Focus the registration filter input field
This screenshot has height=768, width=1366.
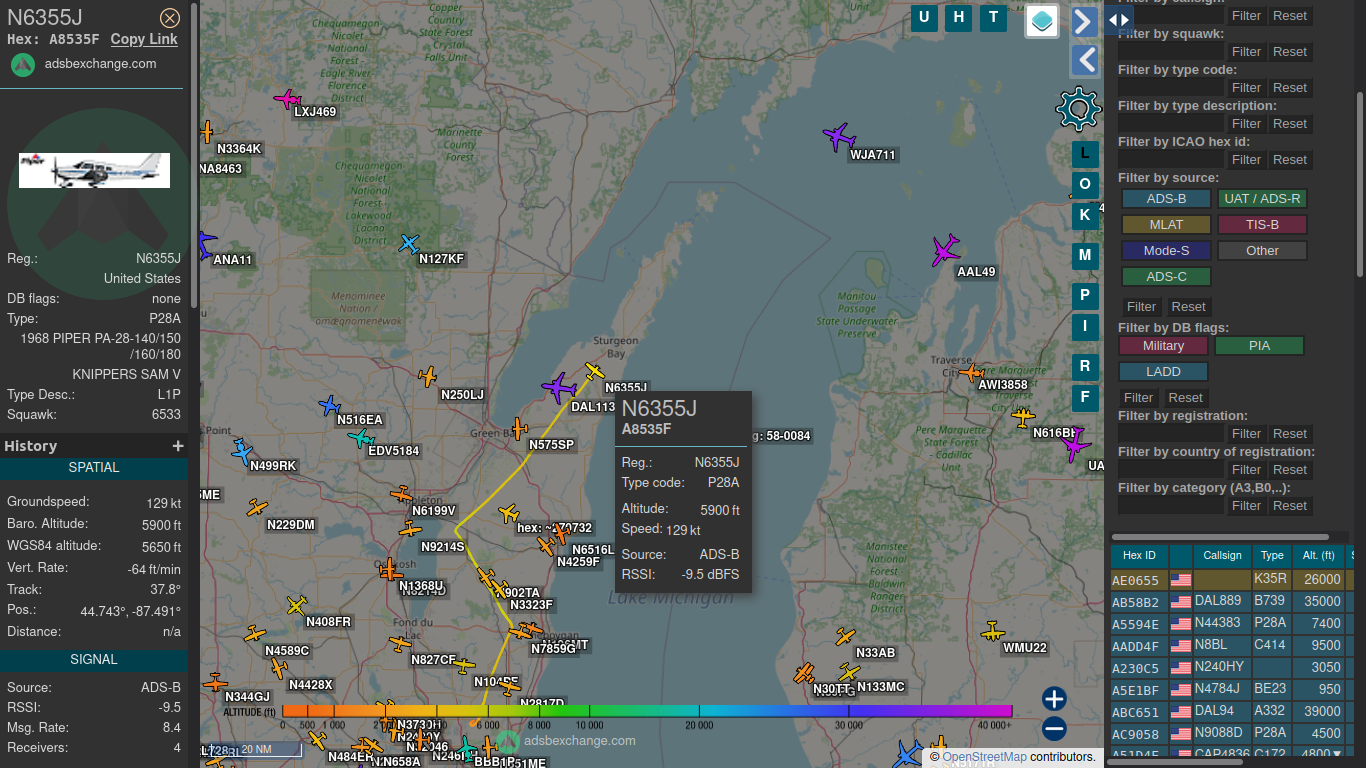pos(1171,434)
